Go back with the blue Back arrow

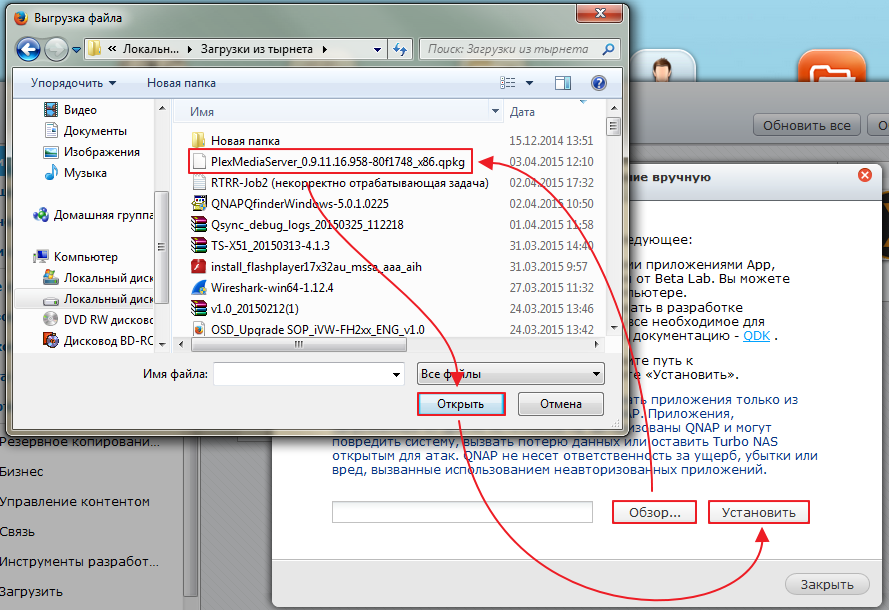pyautogui.click(x=28, y=49)
